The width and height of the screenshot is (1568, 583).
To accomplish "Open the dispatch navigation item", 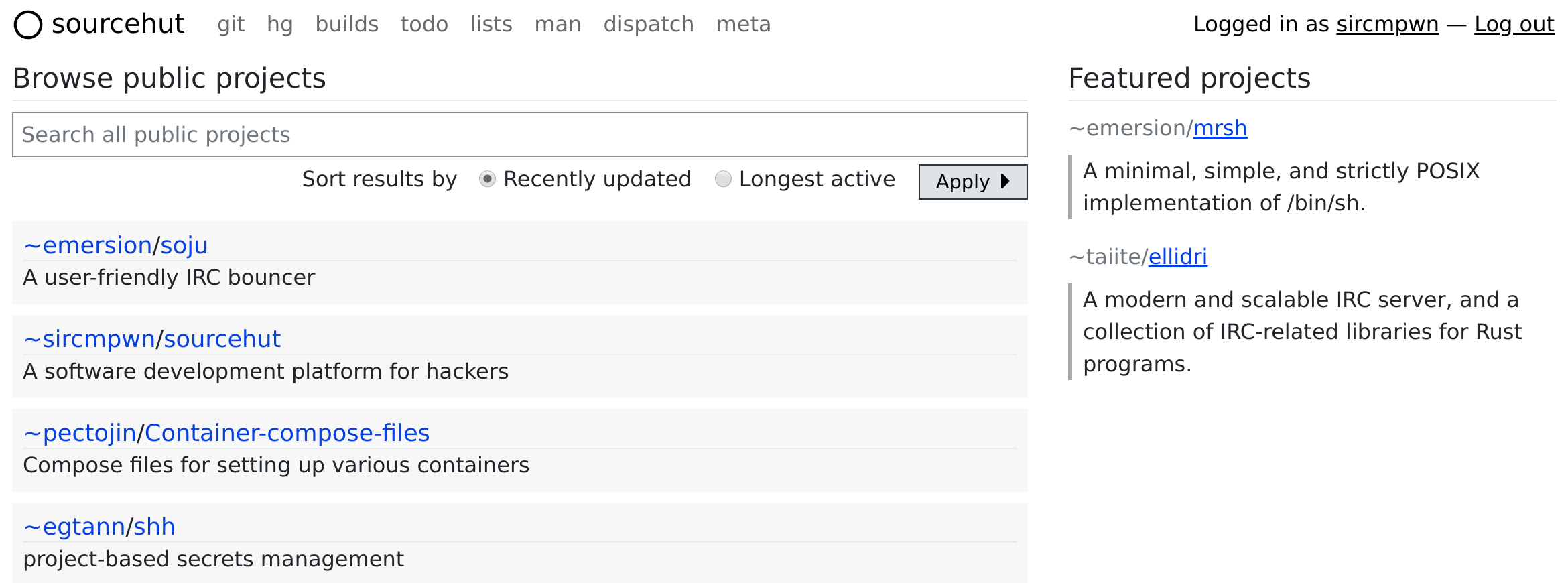I will click(x=649, y=25).
